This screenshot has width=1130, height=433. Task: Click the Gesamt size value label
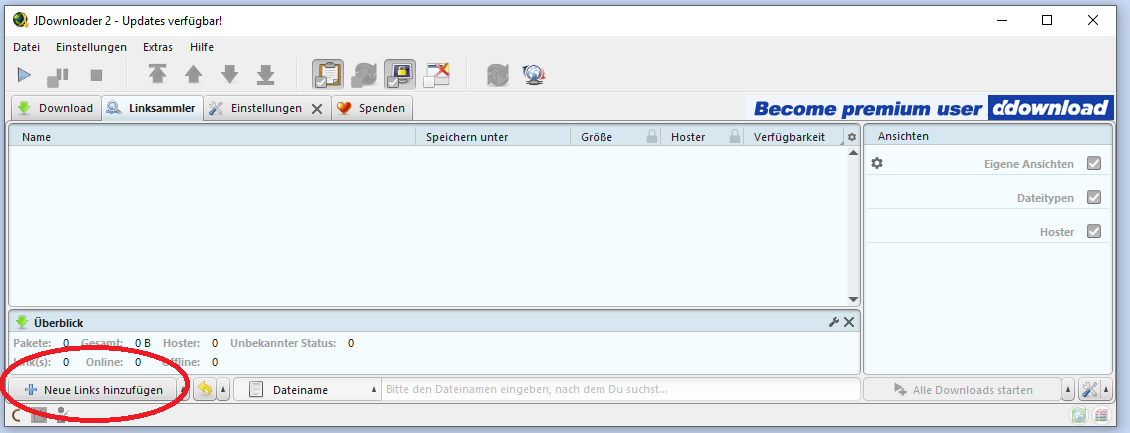(142, 343)
